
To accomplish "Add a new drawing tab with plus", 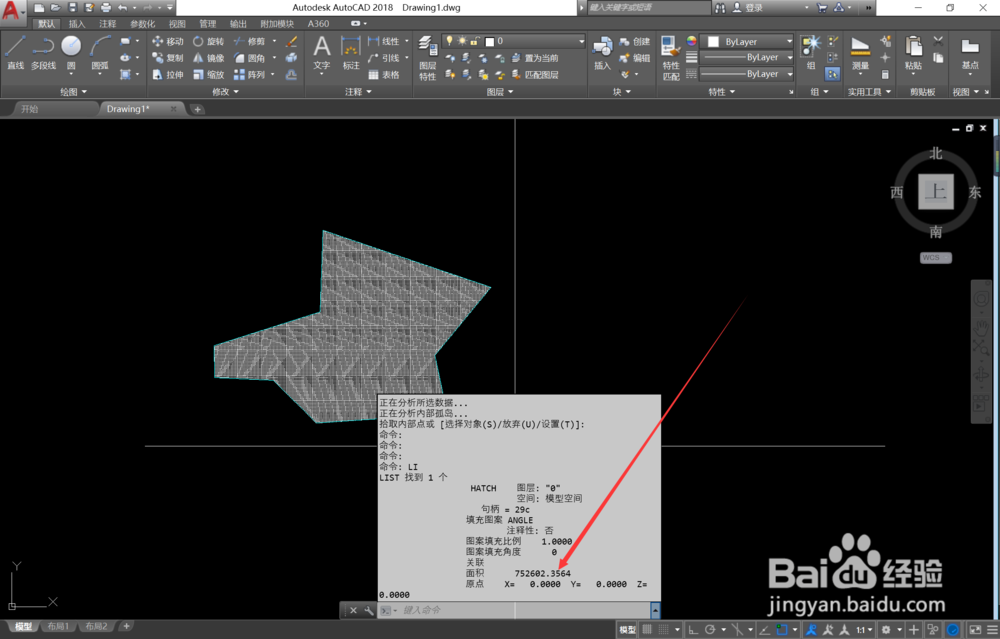I will (x=197, y=109).
